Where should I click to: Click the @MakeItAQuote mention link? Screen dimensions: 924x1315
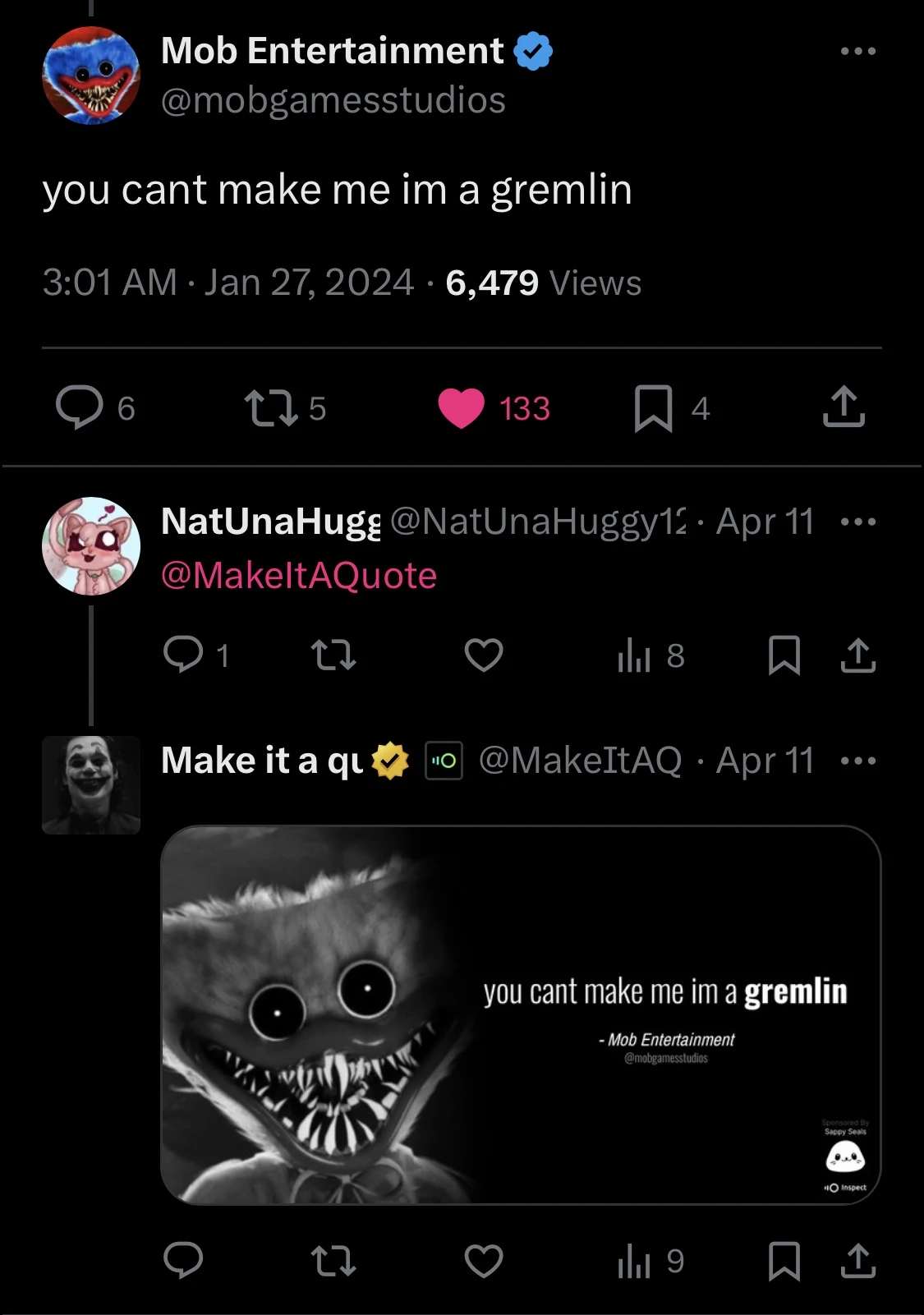(299, 576)
